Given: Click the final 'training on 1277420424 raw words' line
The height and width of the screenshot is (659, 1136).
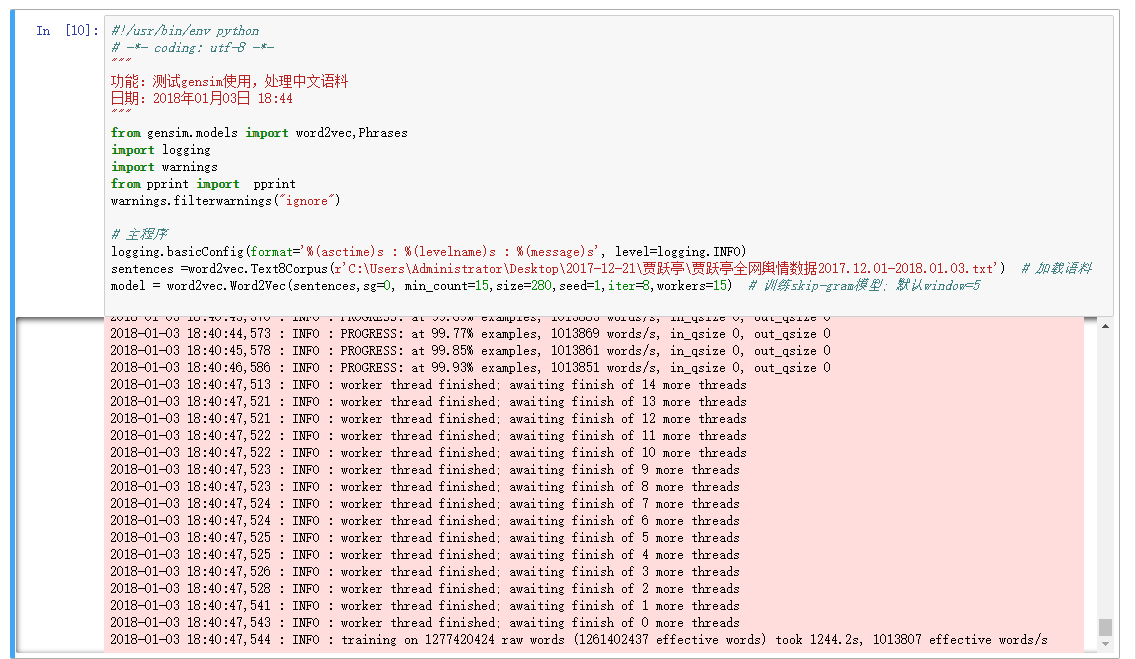Looking at the screenshot, I should pos(578,640).
